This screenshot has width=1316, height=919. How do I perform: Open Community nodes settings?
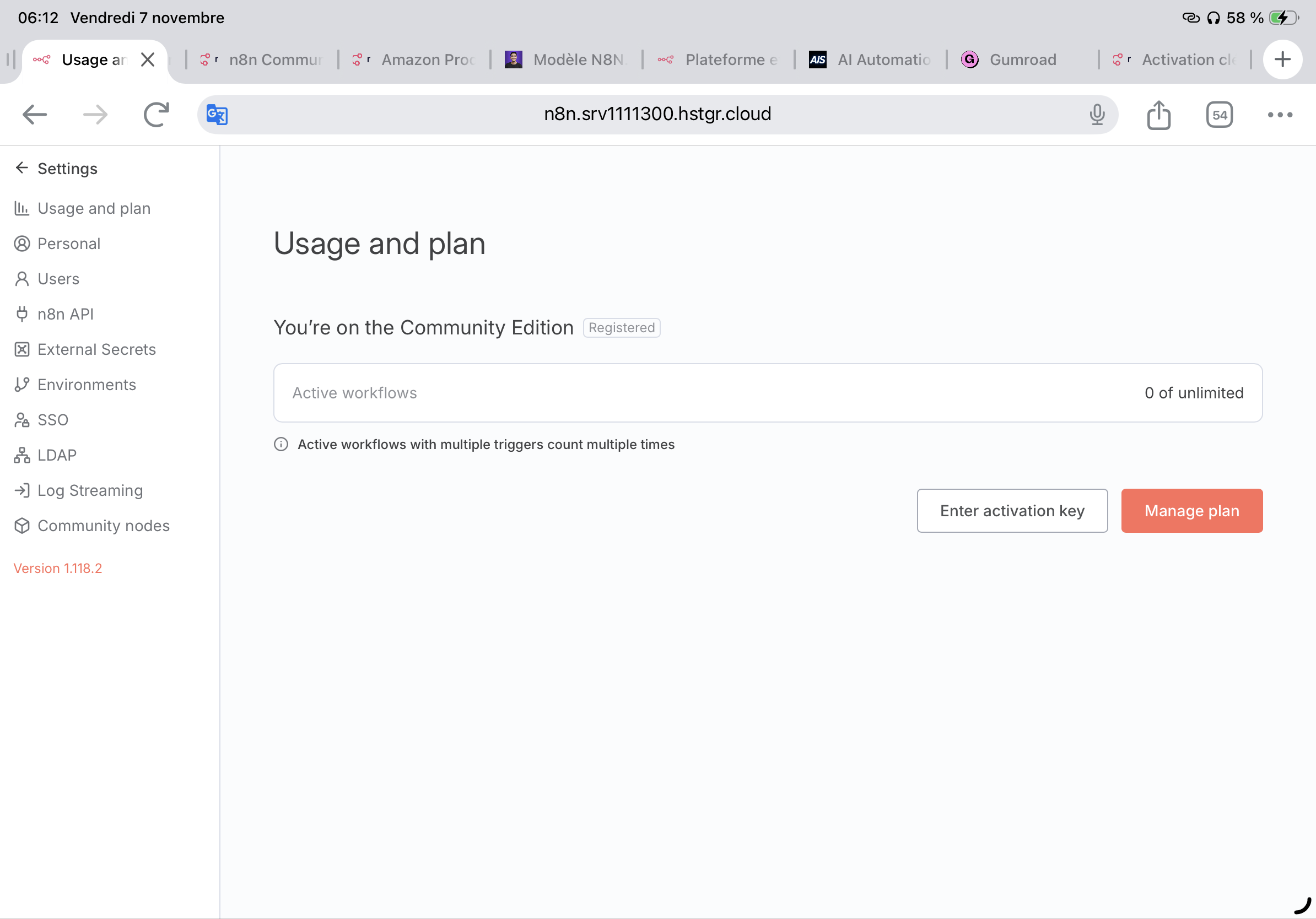[103, 526]
